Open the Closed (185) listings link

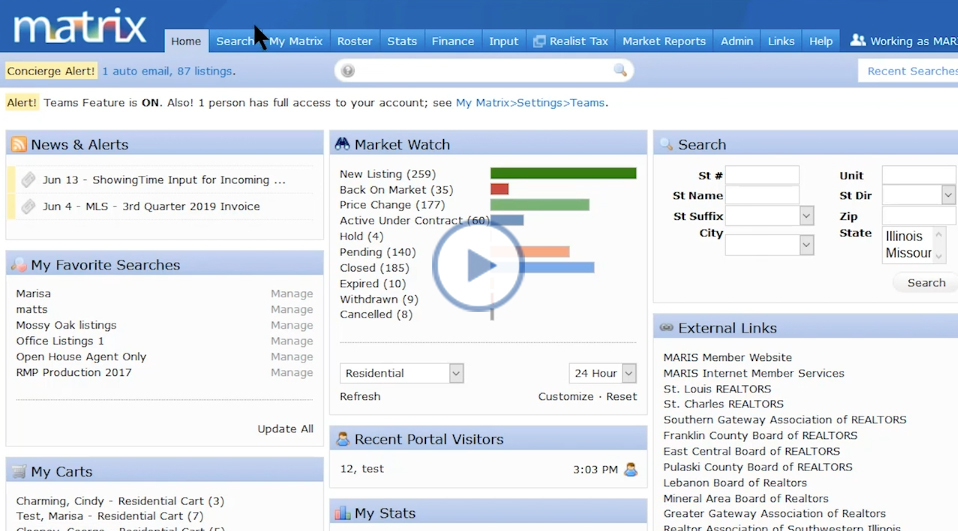375,268
